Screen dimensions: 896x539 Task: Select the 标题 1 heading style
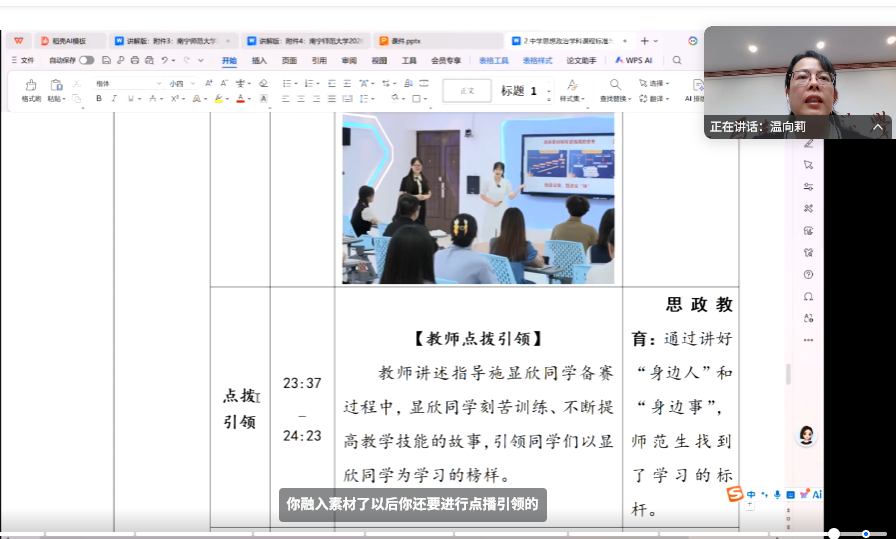click(519, 91)
